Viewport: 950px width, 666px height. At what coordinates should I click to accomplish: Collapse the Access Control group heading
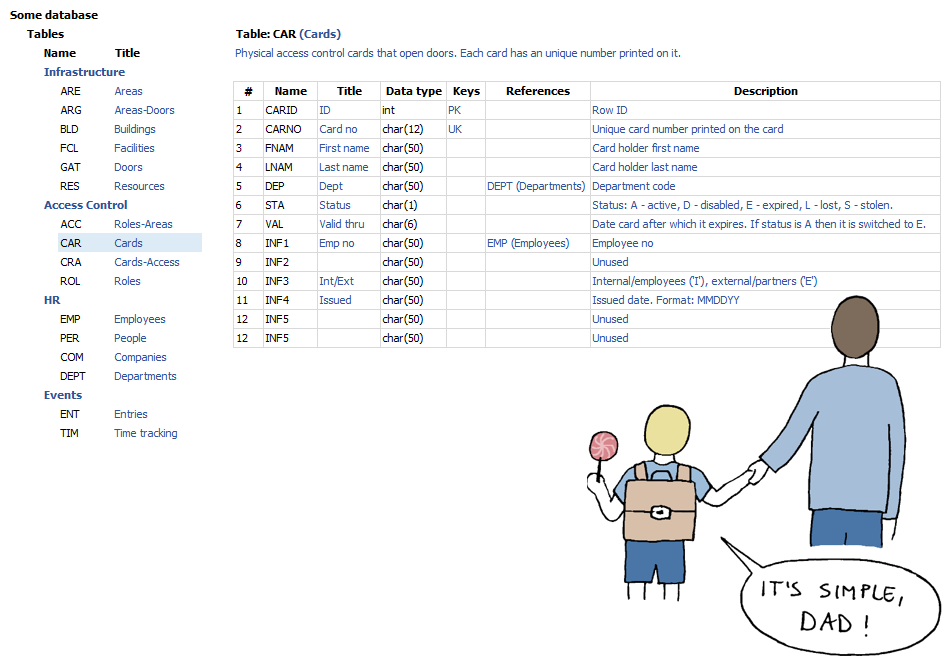click(85, 205)
